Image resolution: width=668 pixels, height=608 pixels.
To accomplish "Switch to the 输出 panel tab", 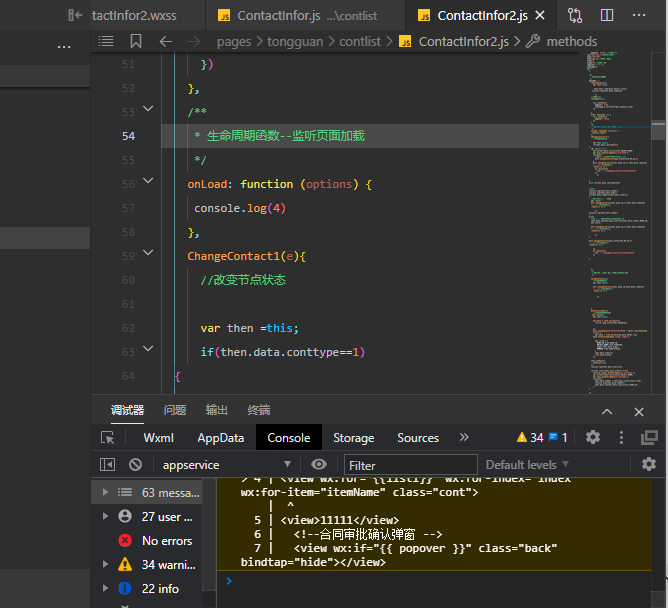I will pos(216,410).
